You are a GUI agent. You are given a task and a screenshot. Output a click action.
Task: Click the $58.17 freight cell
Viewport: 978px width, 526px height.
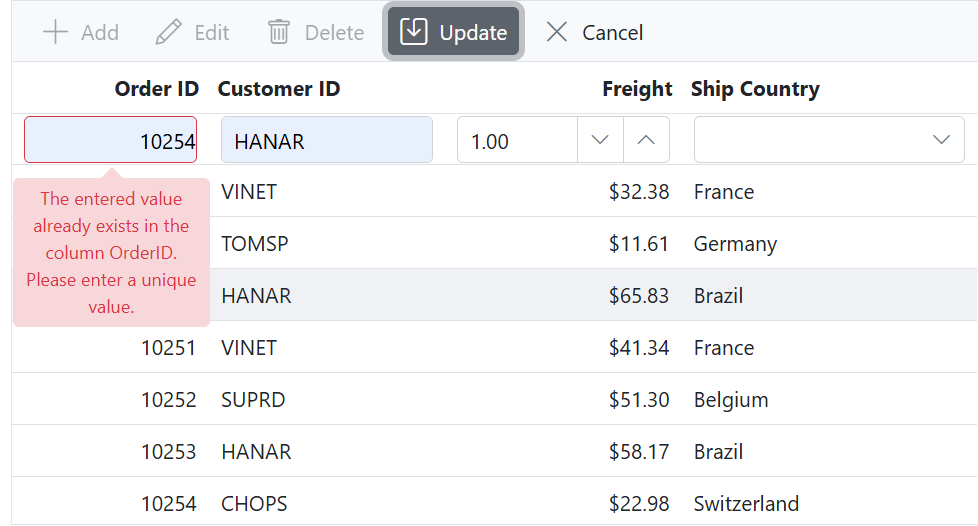click(x=638, y=452)
